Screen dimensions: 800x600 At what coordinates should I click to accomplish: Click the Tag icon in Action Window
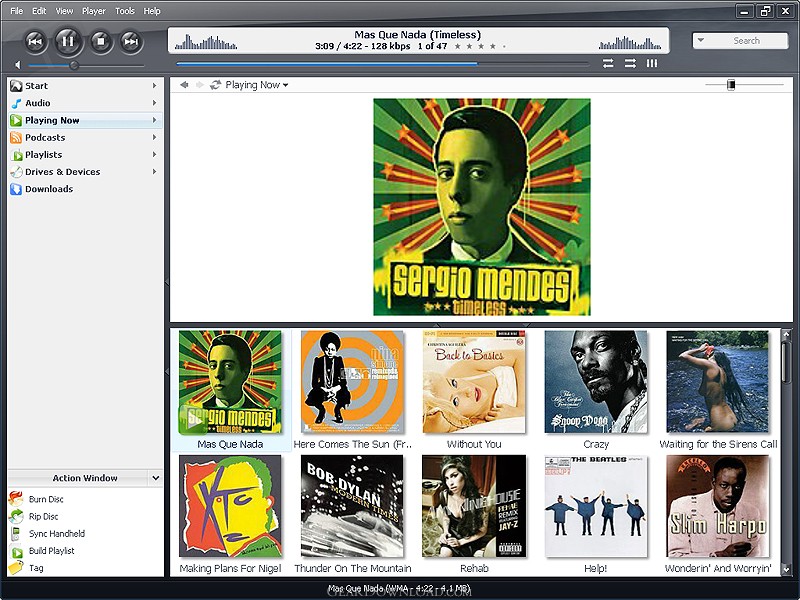(x=16, y=568)
